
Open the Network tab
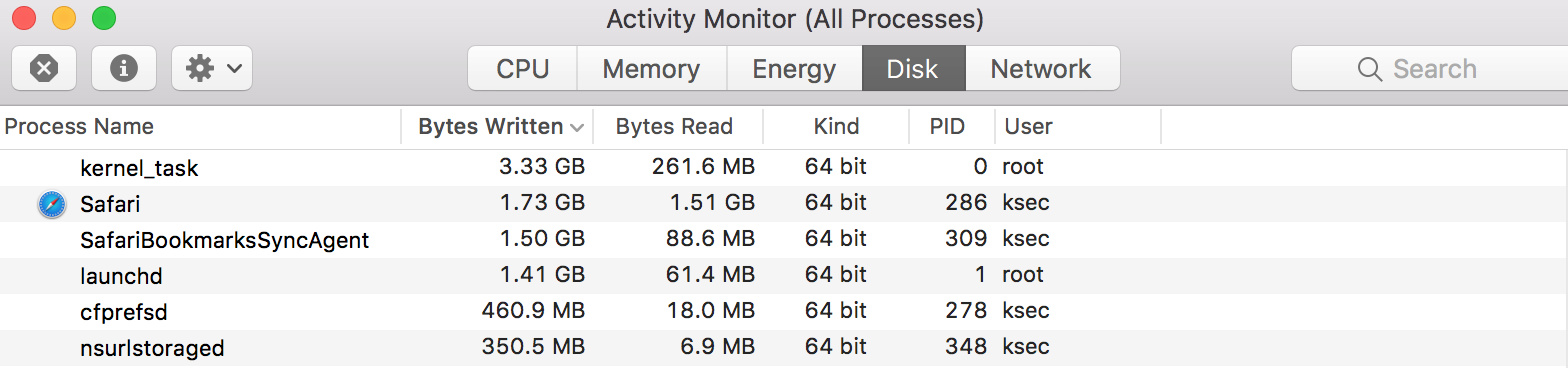click(1041, 68)
